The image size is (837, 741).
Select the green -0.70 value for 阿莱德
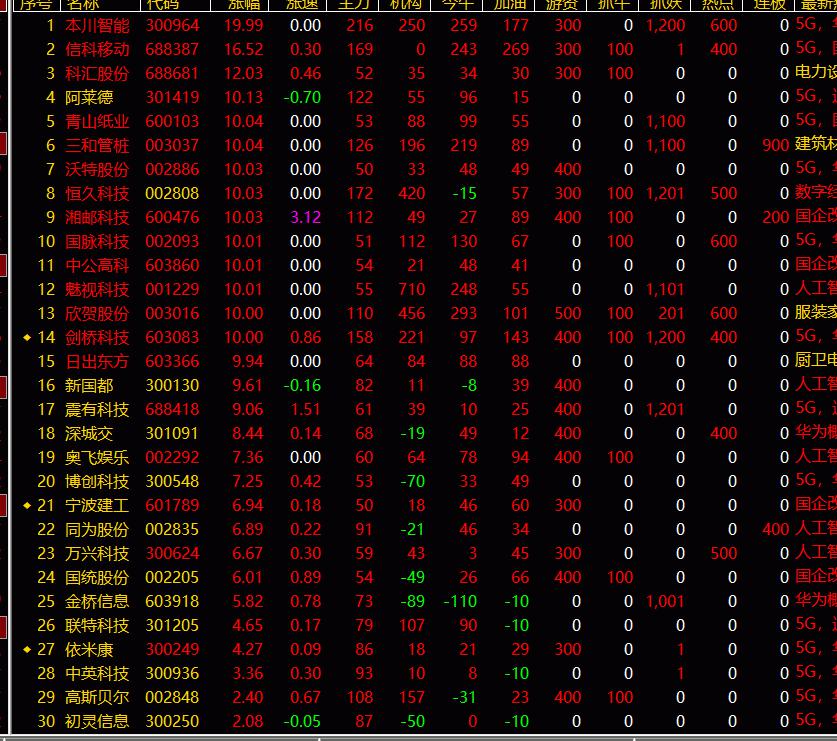click(302, 98)
